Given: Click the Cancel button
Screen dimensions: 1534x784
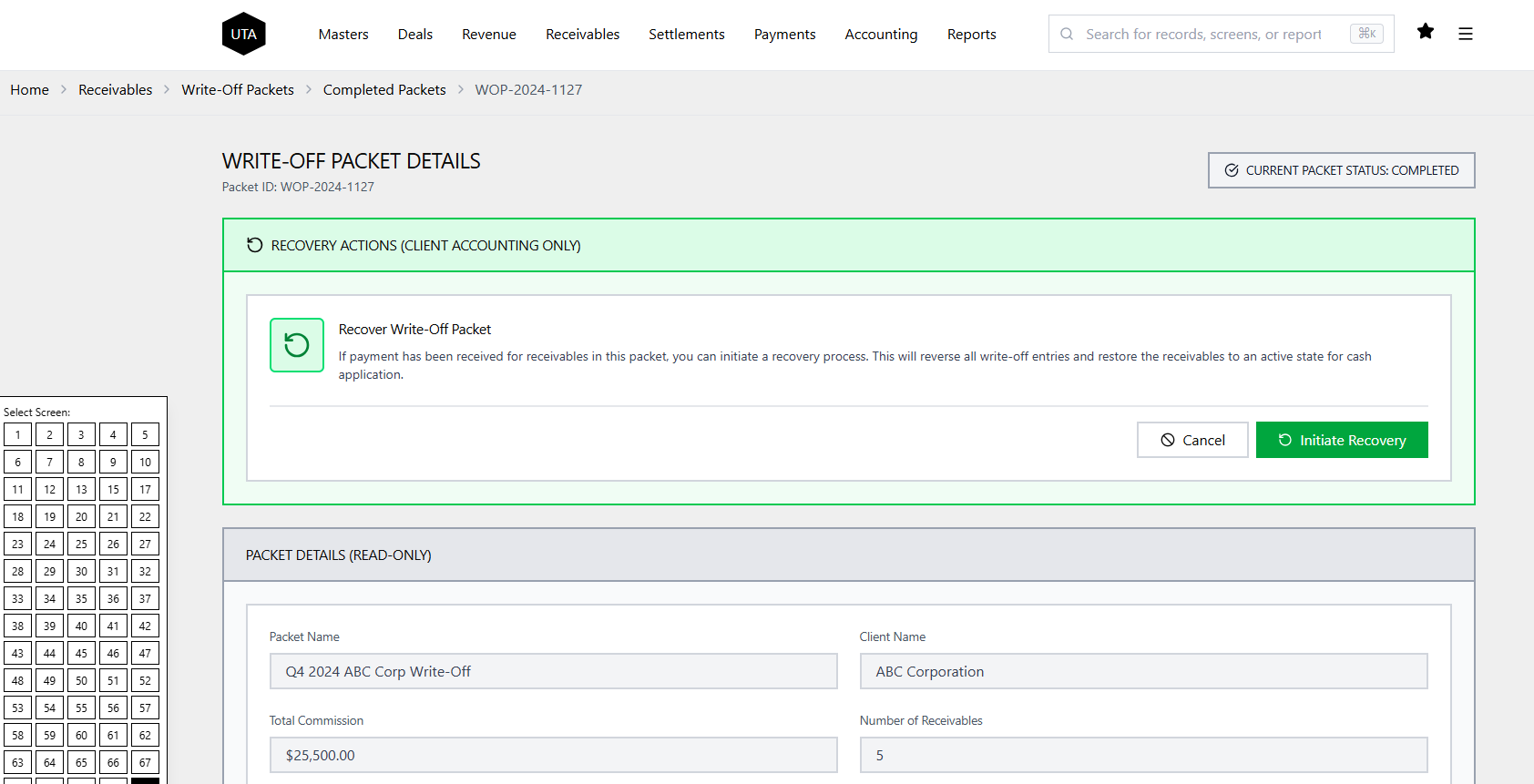Looking at the screenshot, I should coord(1192,440).
